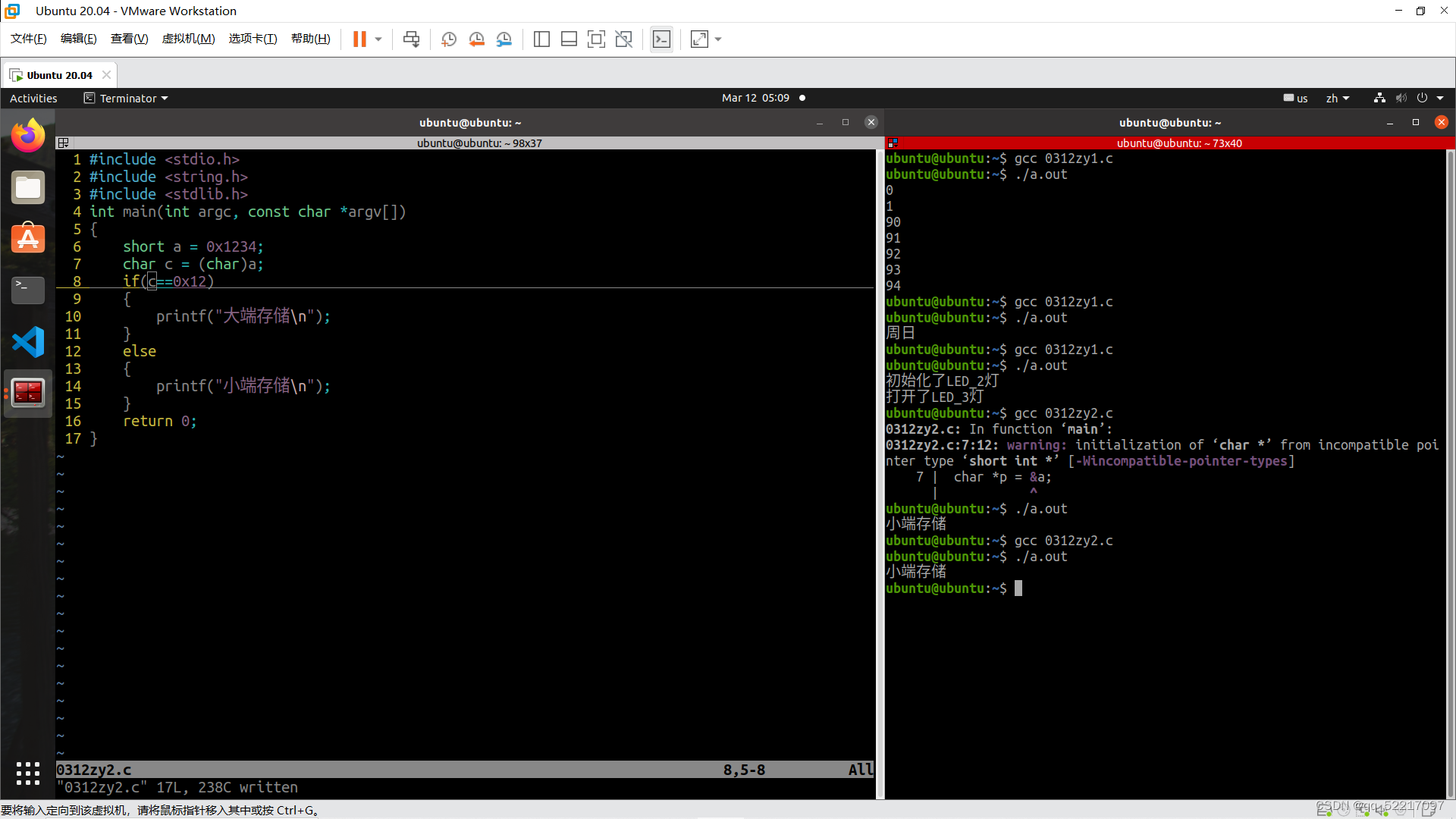Open Show Applications grid in dock
The height and width of the screenshot is (819, 1456).
[28, 773]
